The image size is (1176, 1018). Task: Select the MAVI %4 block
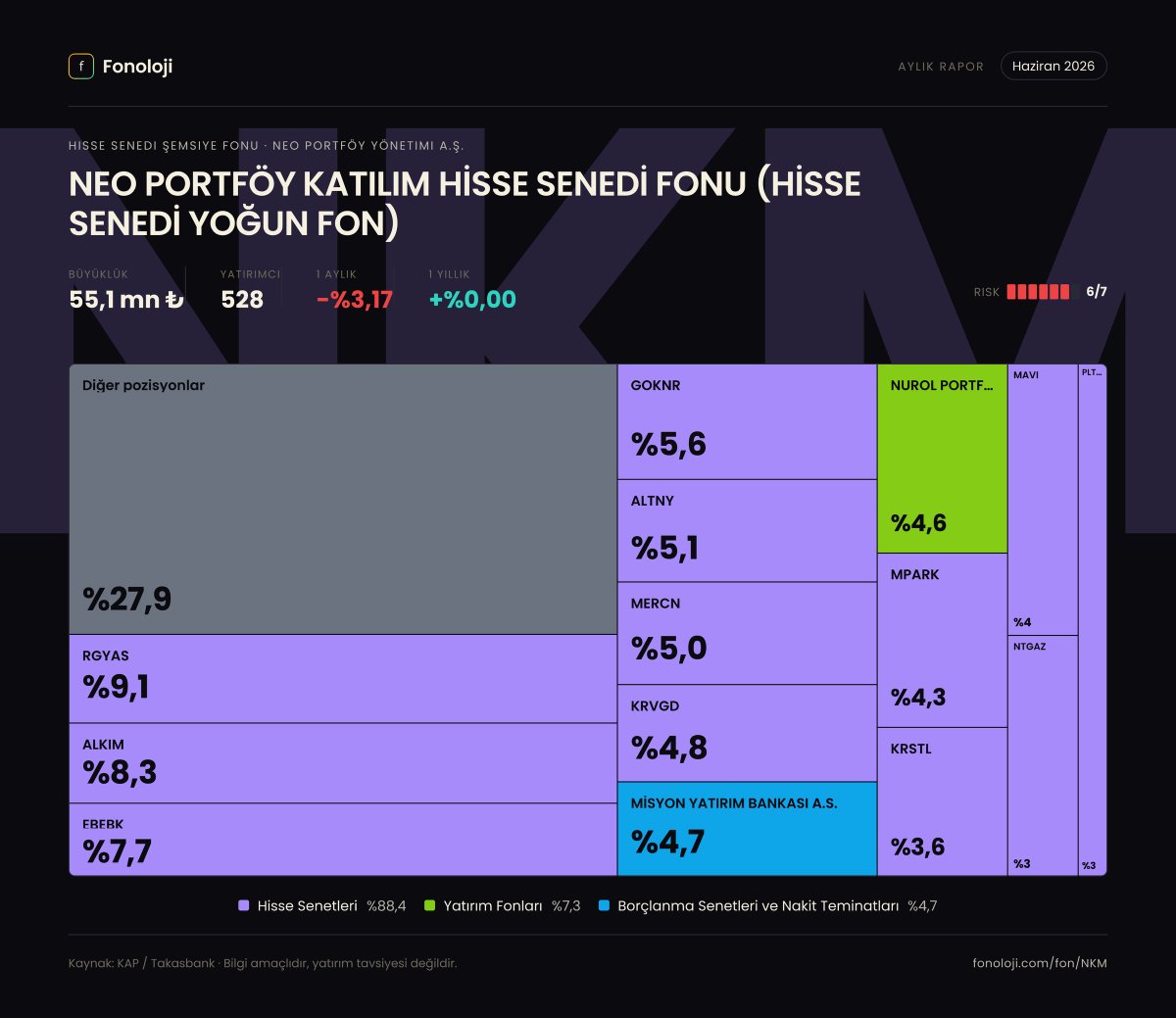tap(1043, 500)
